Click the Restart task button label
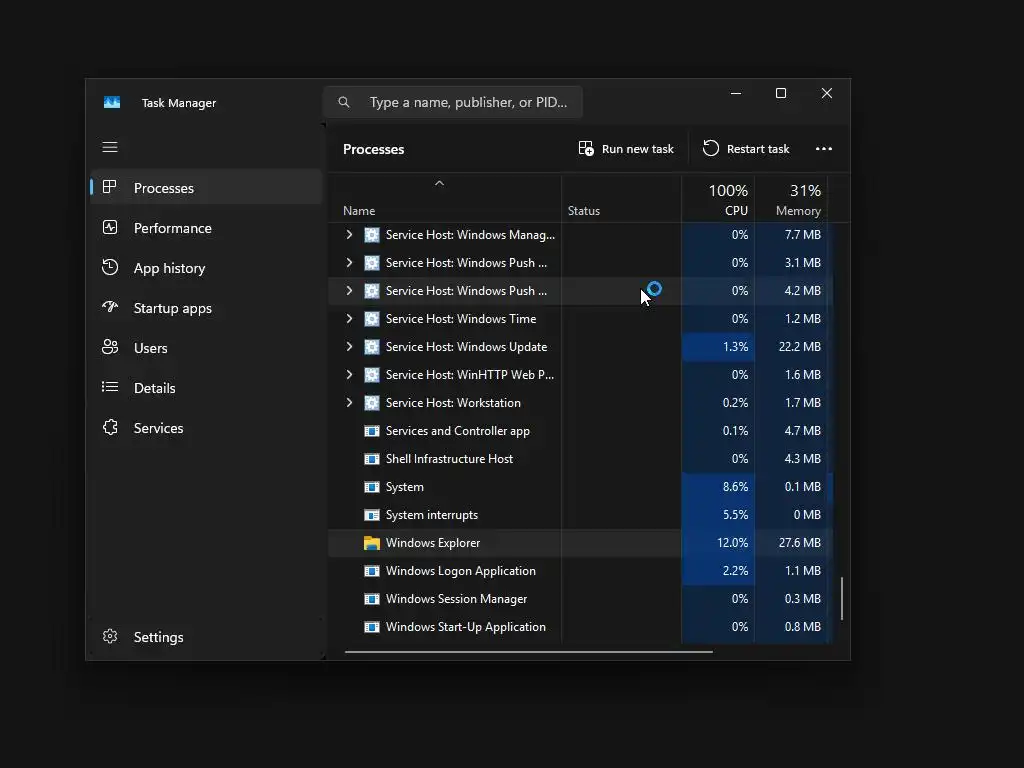This screenshot has width=1024, height=768. (758, 149)
